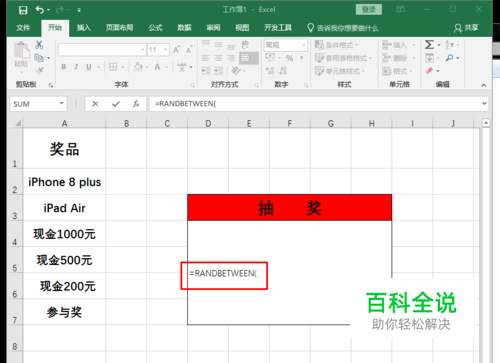This screenshot has width=500, height=363.
Task: Click the Font Color A icon
Action: click(x=157, y=67)
